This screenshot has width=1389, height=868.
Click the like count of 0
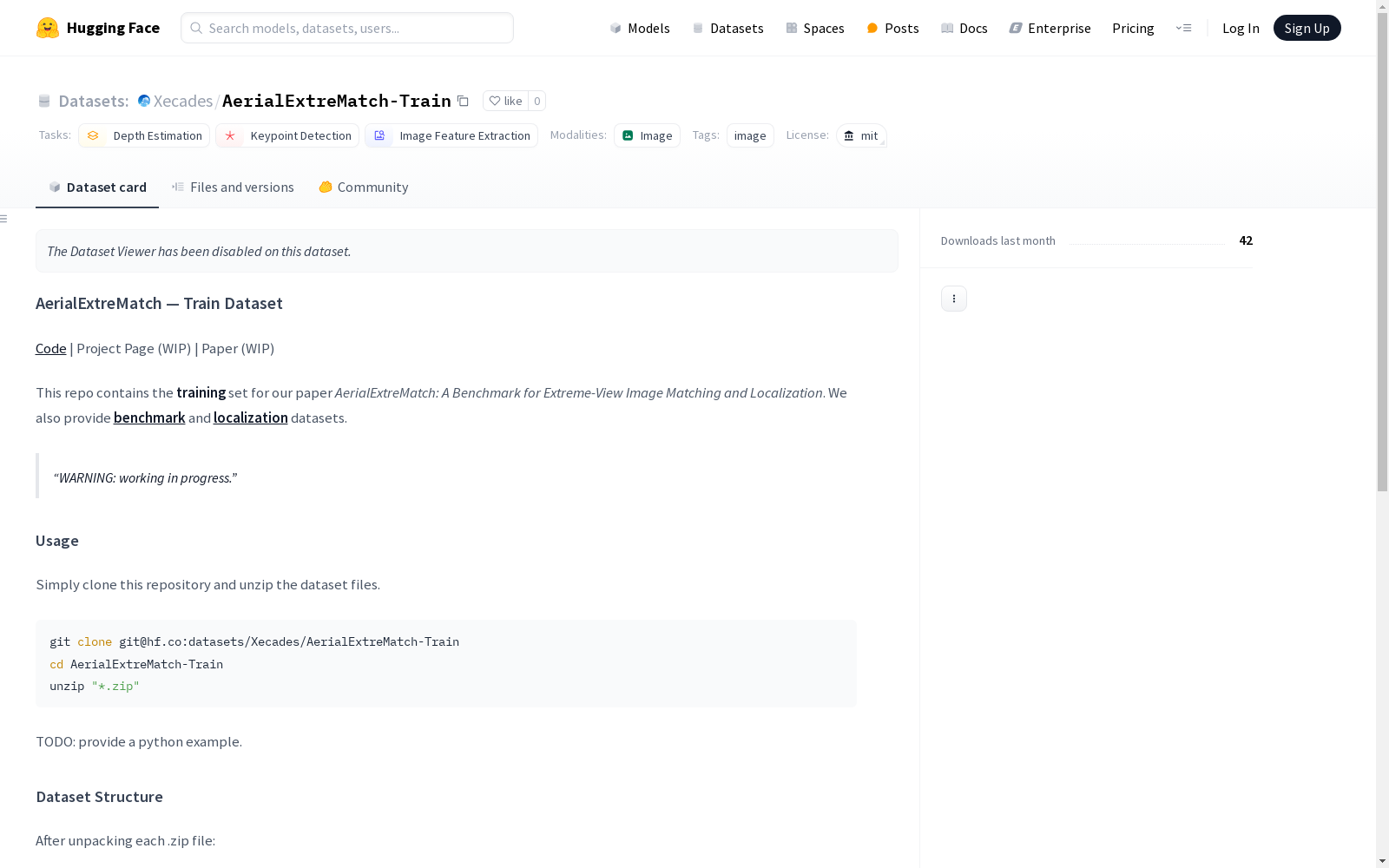(x=537, y=101)
